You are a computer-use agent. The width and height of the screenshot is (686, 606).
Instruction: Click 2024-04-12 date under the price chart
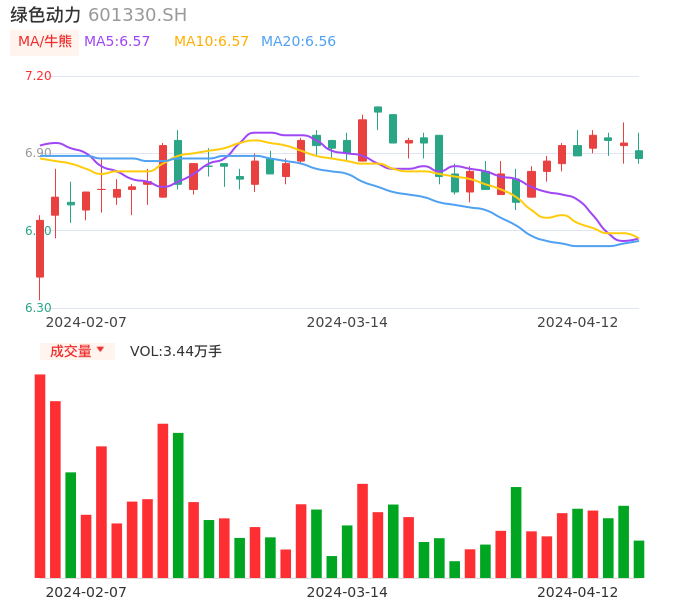tap(578, 322)
